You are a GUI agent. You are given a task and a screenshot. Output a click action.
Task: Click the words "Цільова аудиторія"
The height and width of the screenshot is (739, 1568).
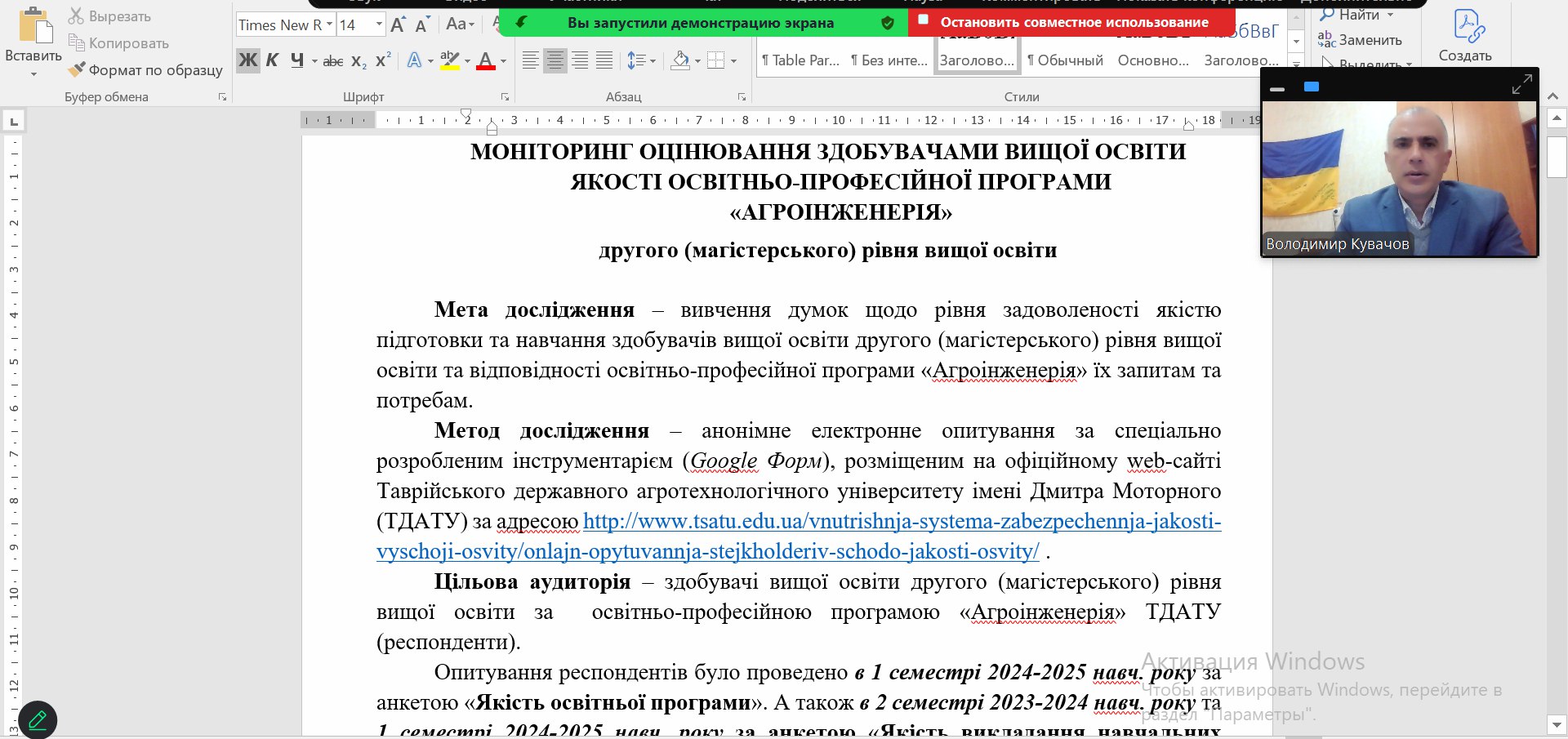point(532,582)
